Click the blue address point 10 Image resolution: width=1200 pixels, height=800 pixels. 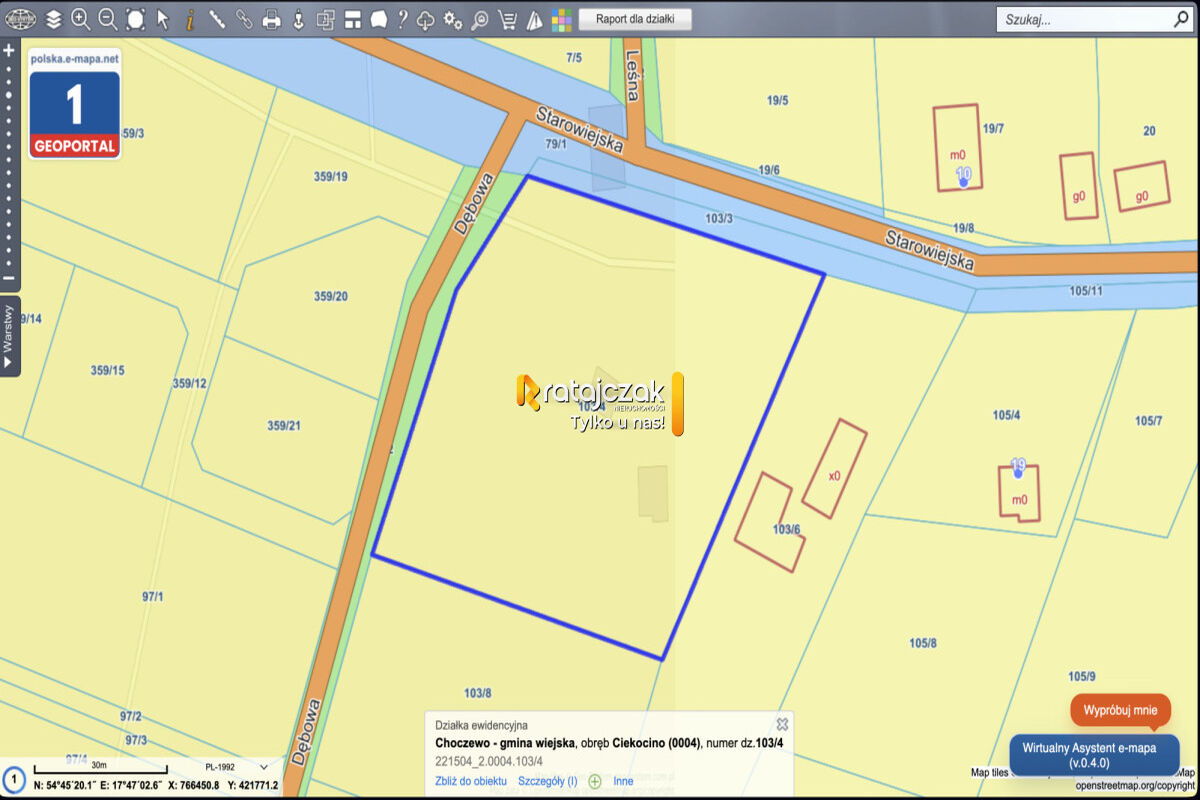point(964,178)
